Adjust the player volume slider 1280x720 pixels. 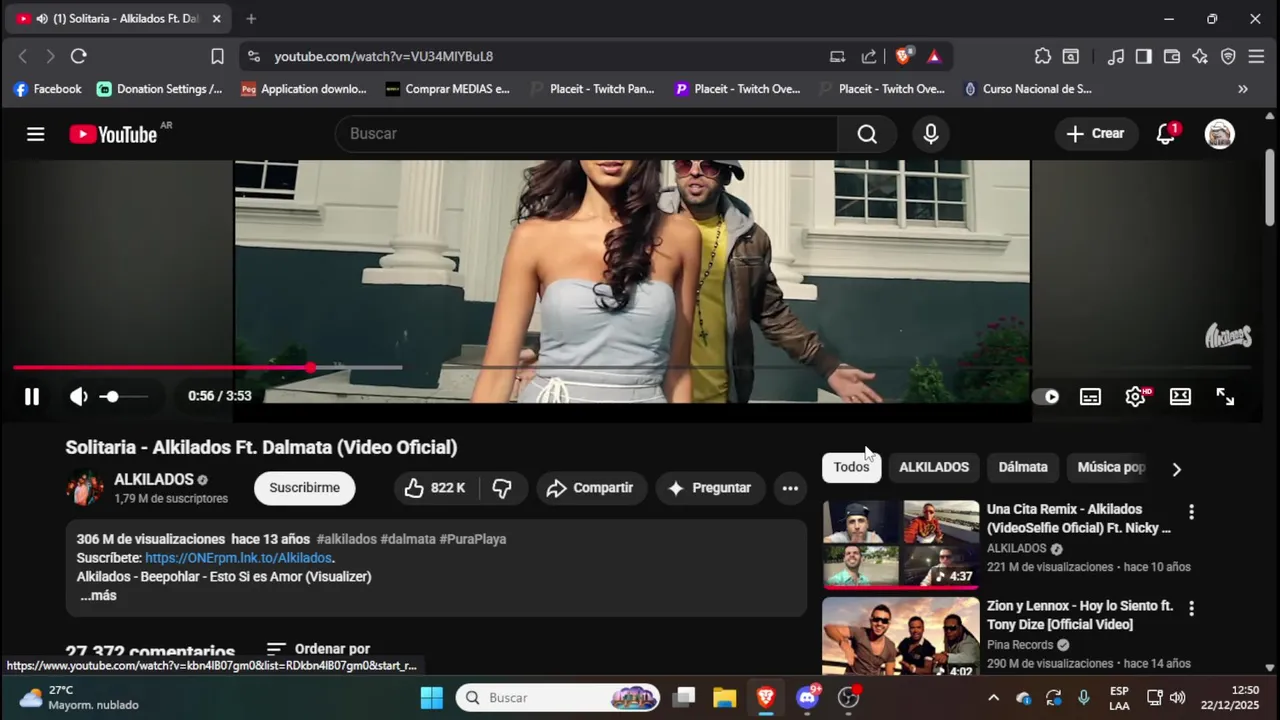click(124, 396)
